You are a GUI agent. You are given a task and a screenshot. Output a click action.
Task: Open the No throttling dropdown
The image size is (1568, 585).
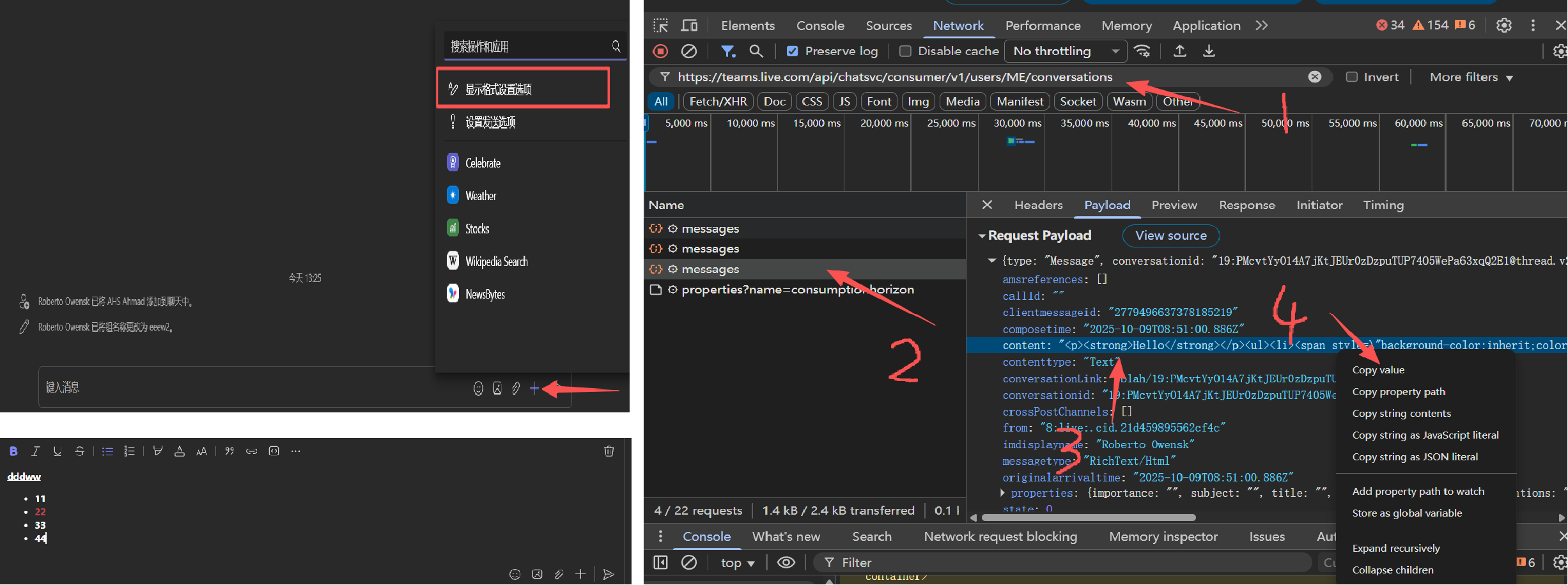1065,51
